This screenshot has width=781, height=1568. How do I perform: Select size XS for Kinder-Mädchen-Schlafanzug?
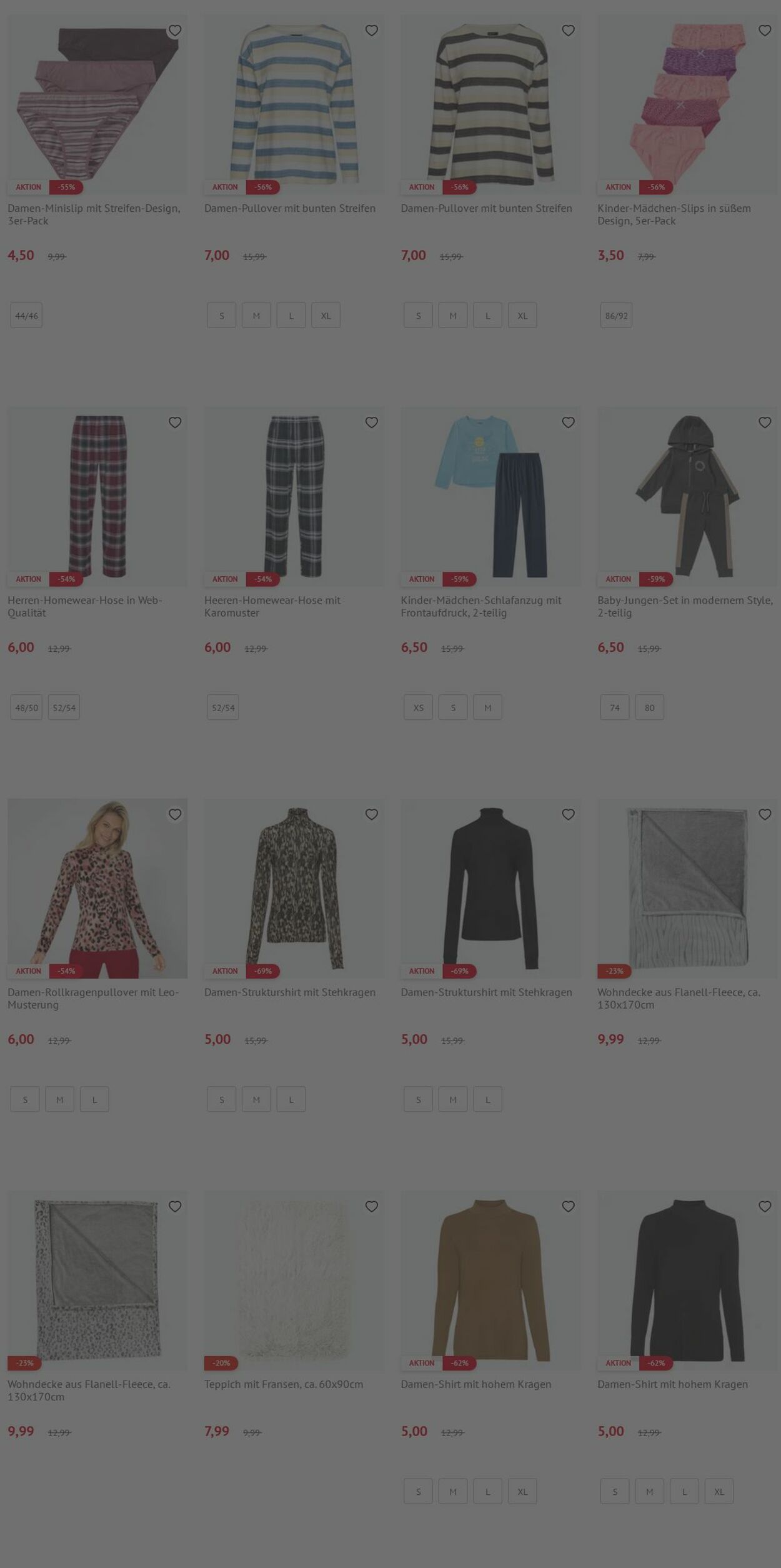[418, 707]
